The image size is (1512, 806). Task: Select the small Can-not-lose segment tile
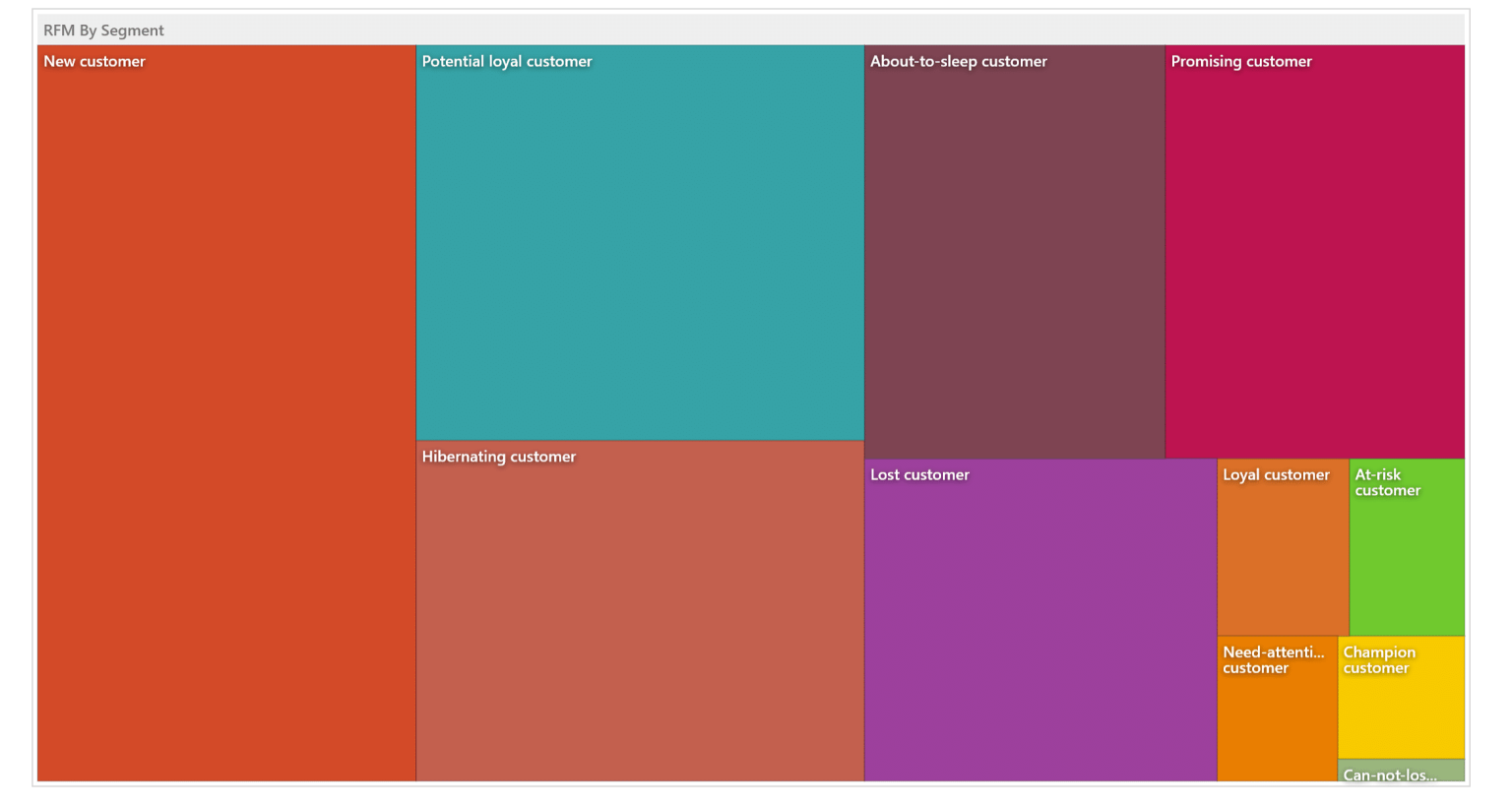(1401, 772)
